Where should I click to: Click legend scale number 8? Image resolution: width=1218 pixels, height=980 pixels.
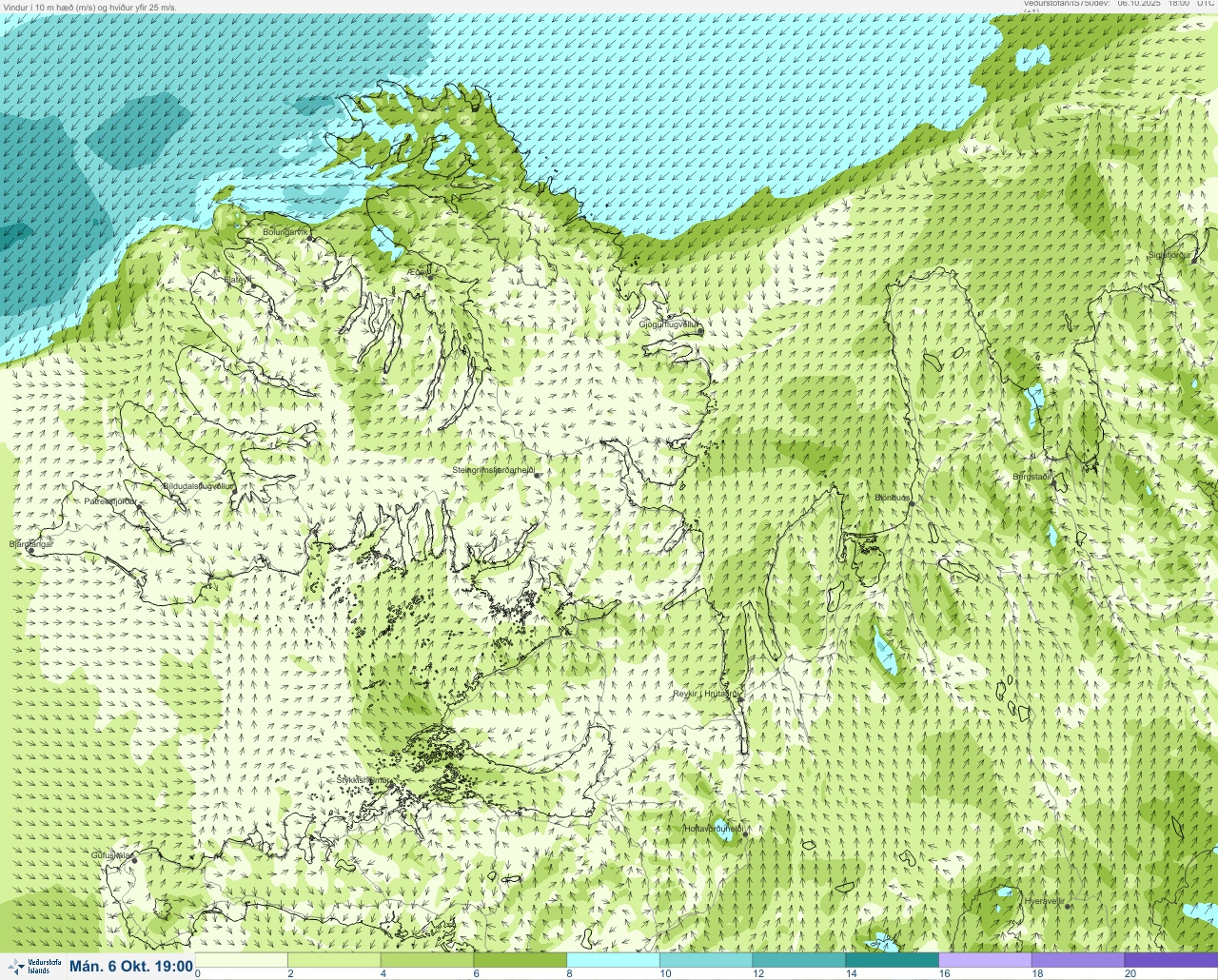[568, 973]
